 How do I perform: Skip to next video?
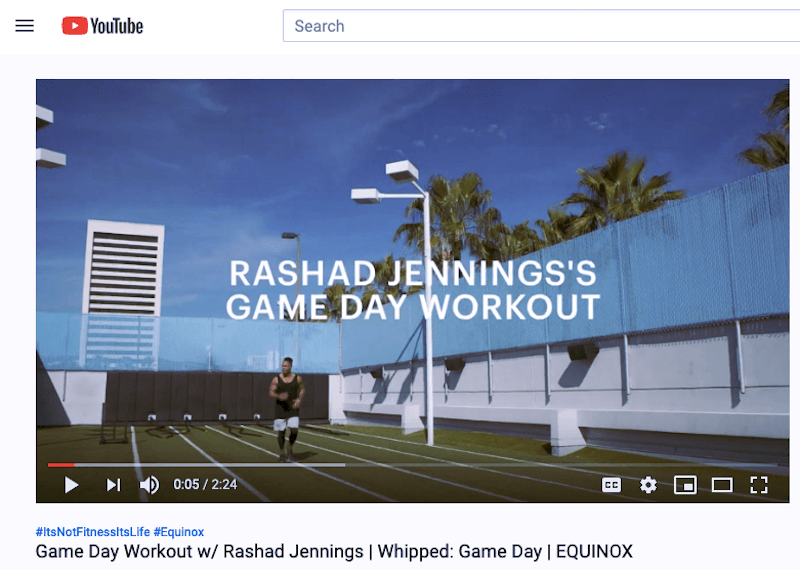pos(113,485)
